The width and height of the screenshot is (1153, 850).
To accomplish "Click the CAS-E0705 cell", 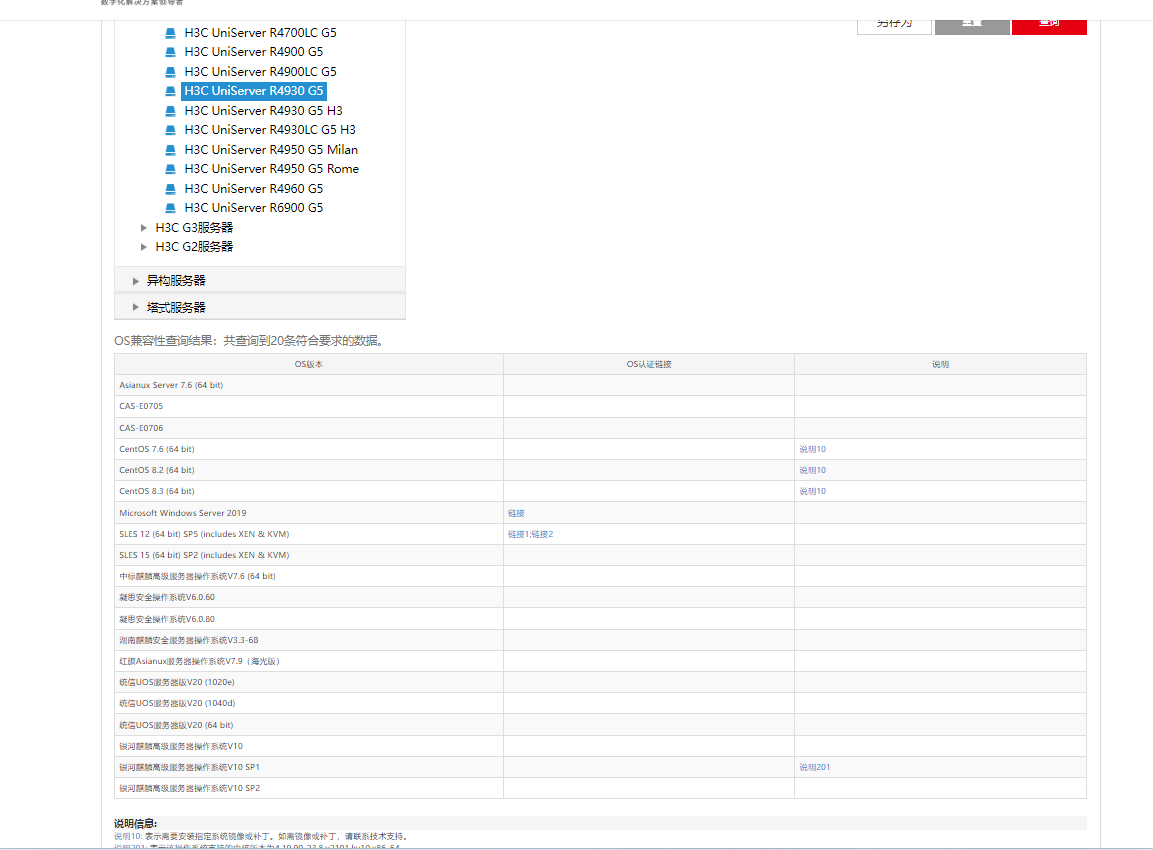I will (x=309, y=407).
